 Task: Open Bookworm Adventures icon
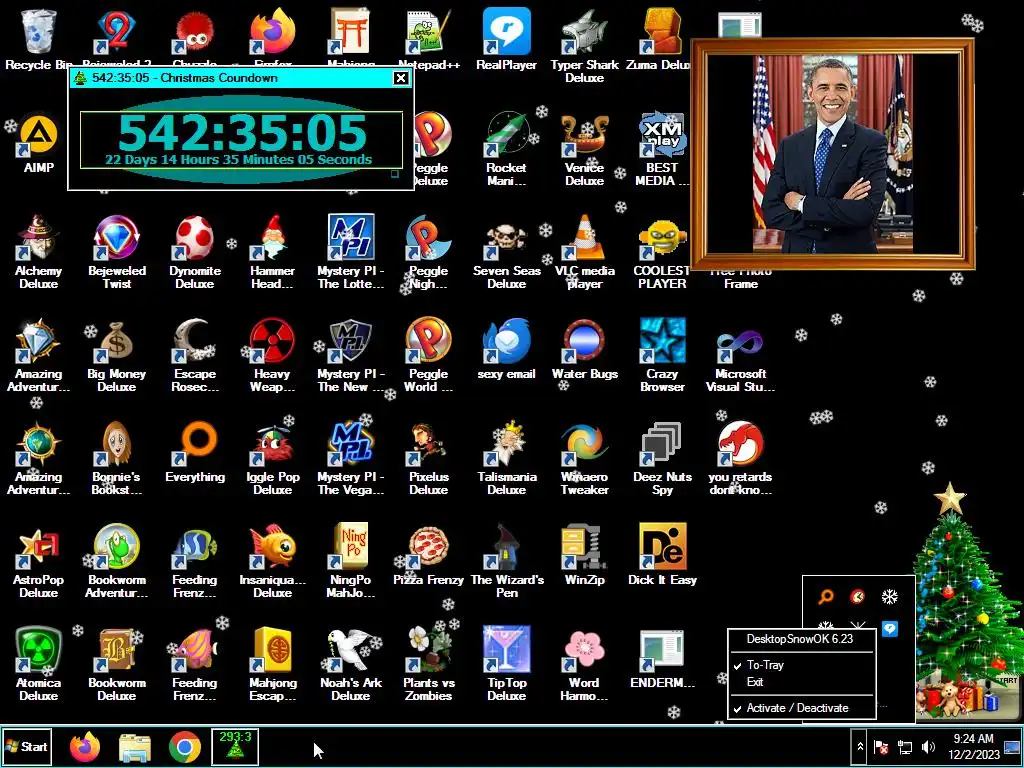point(117,560)
